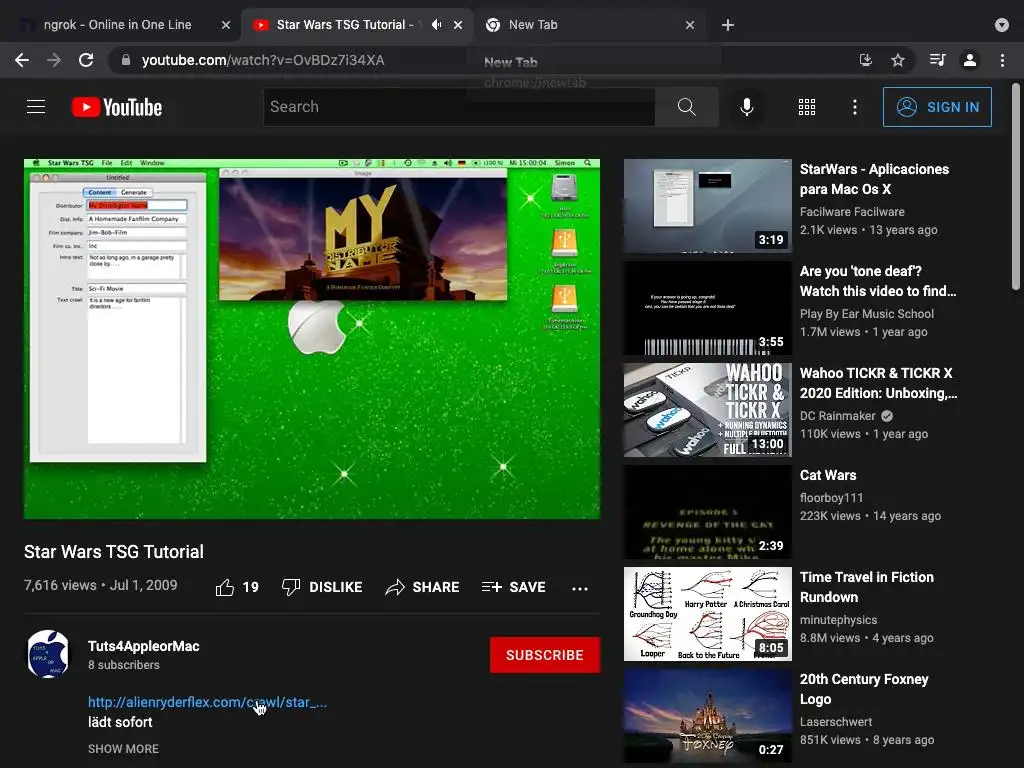Viewport: 1024px width, 768px height.
Task: Click the Star Wars TSG Tutorial video title
Action: pos(114,552)
